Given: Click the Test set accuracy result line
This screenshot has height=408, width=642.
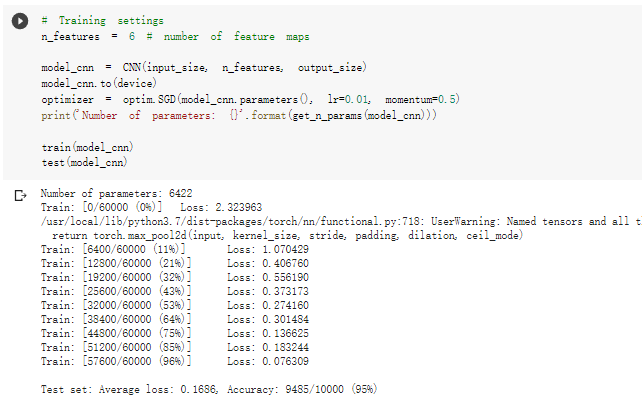Looking at the screenshot, I should coord(209,389).
